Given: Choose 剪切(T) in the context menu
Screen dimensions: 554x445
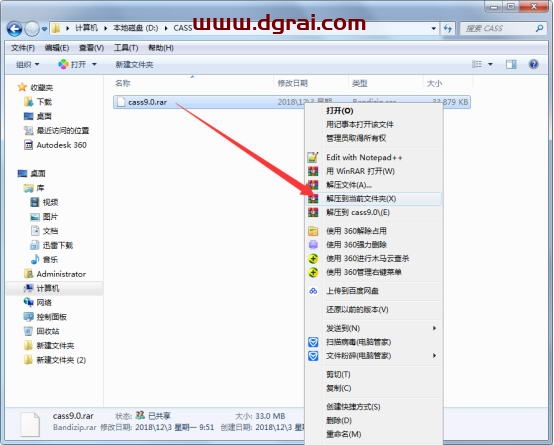Looking at the screenshot, I should (374, 374).
